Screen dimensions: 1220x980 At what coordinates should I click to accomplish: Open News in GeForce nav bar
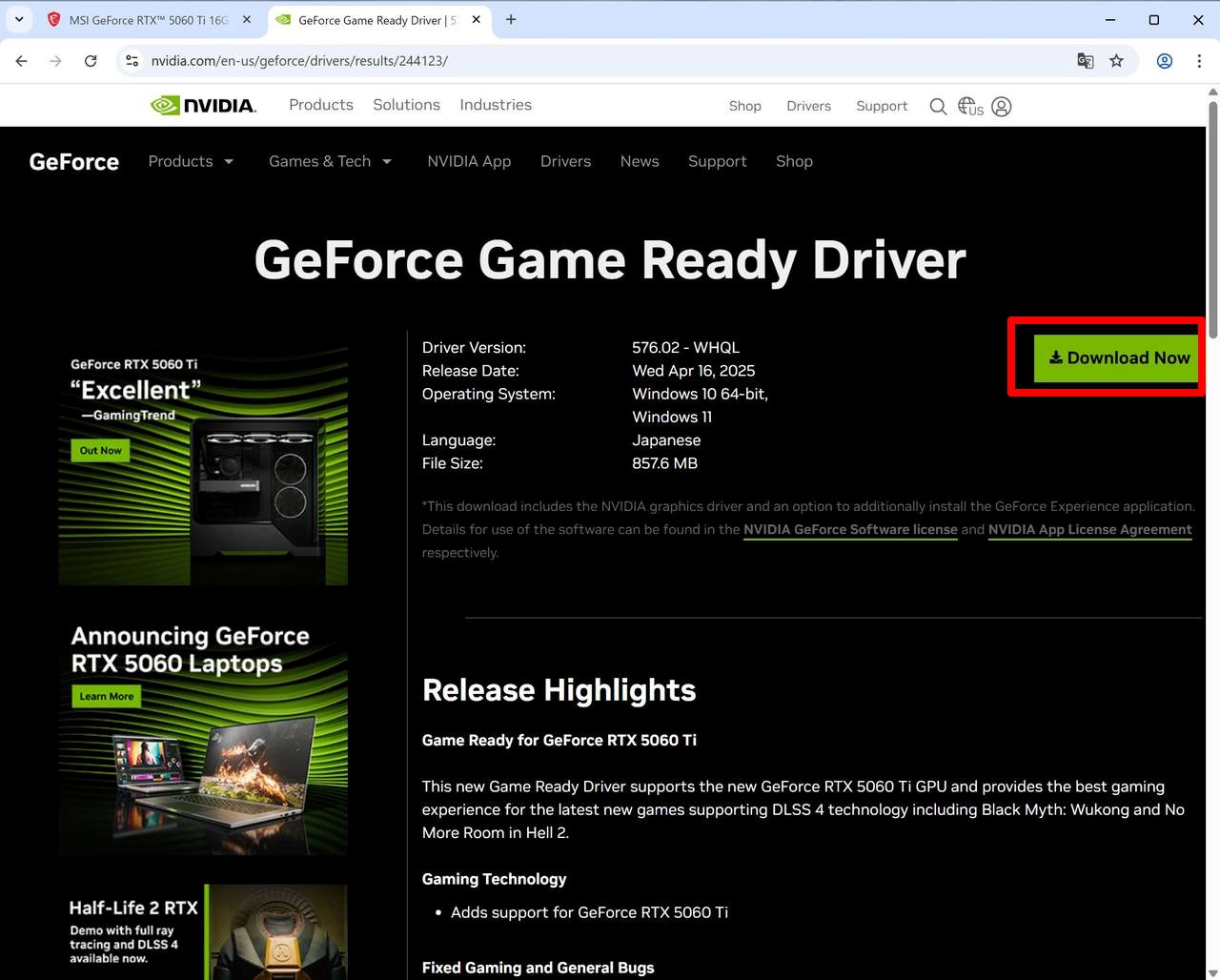click(640, 161)
